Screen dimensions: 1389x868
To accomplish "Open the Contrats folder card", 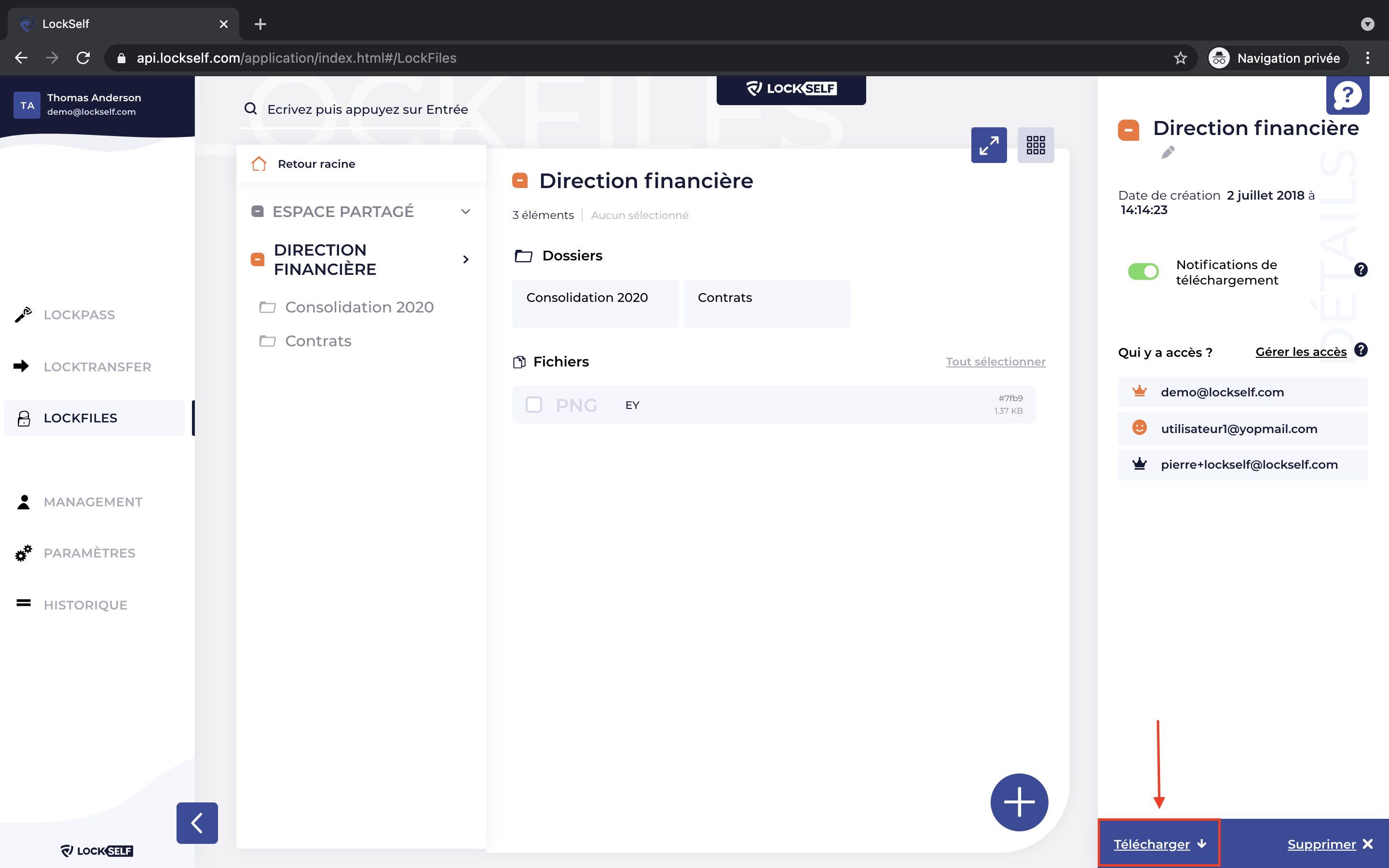I will pyautogui.click(x=767, y=304).
